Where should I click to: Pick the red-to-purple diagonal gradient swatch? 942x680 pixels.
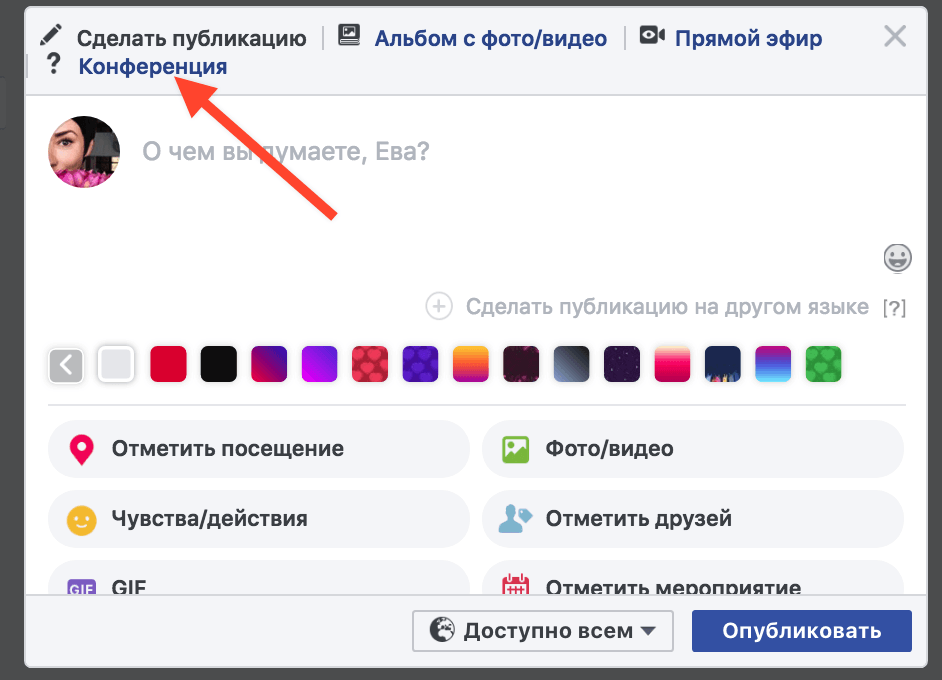pyautogui.click(x=269, y=363)
